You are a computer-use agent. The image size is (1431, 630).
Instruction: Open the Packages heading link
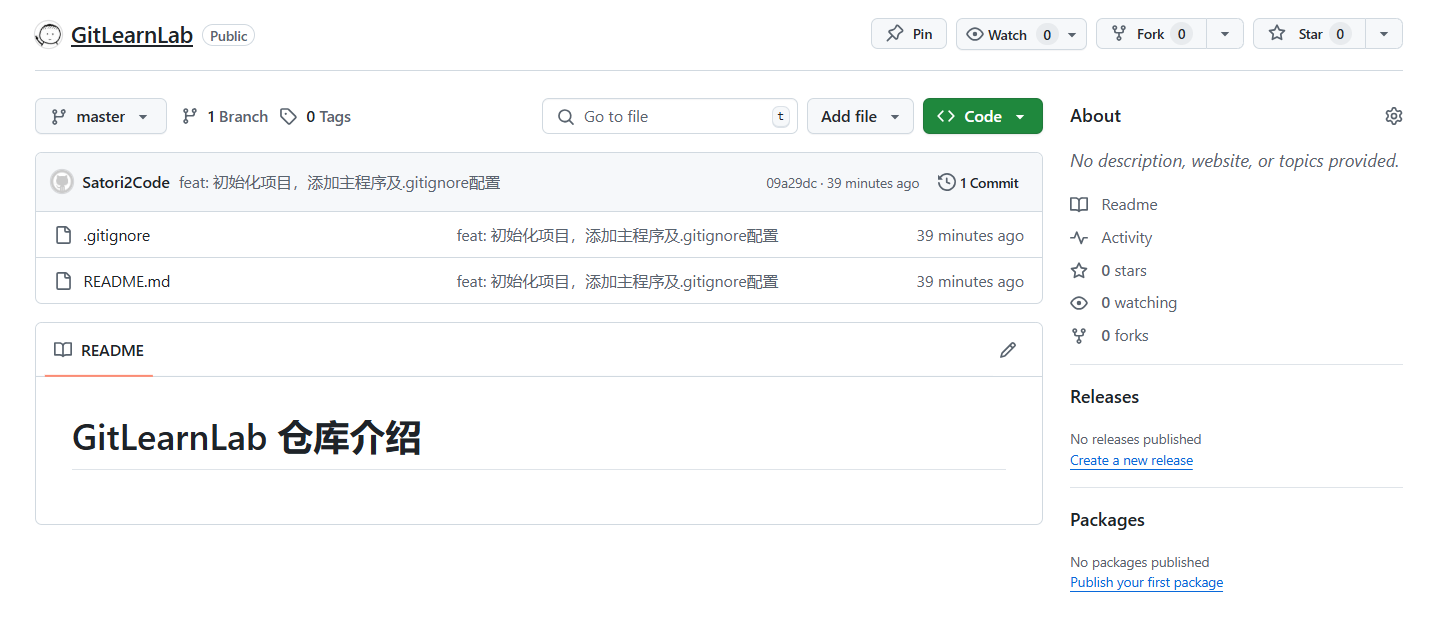(1107, 520)
